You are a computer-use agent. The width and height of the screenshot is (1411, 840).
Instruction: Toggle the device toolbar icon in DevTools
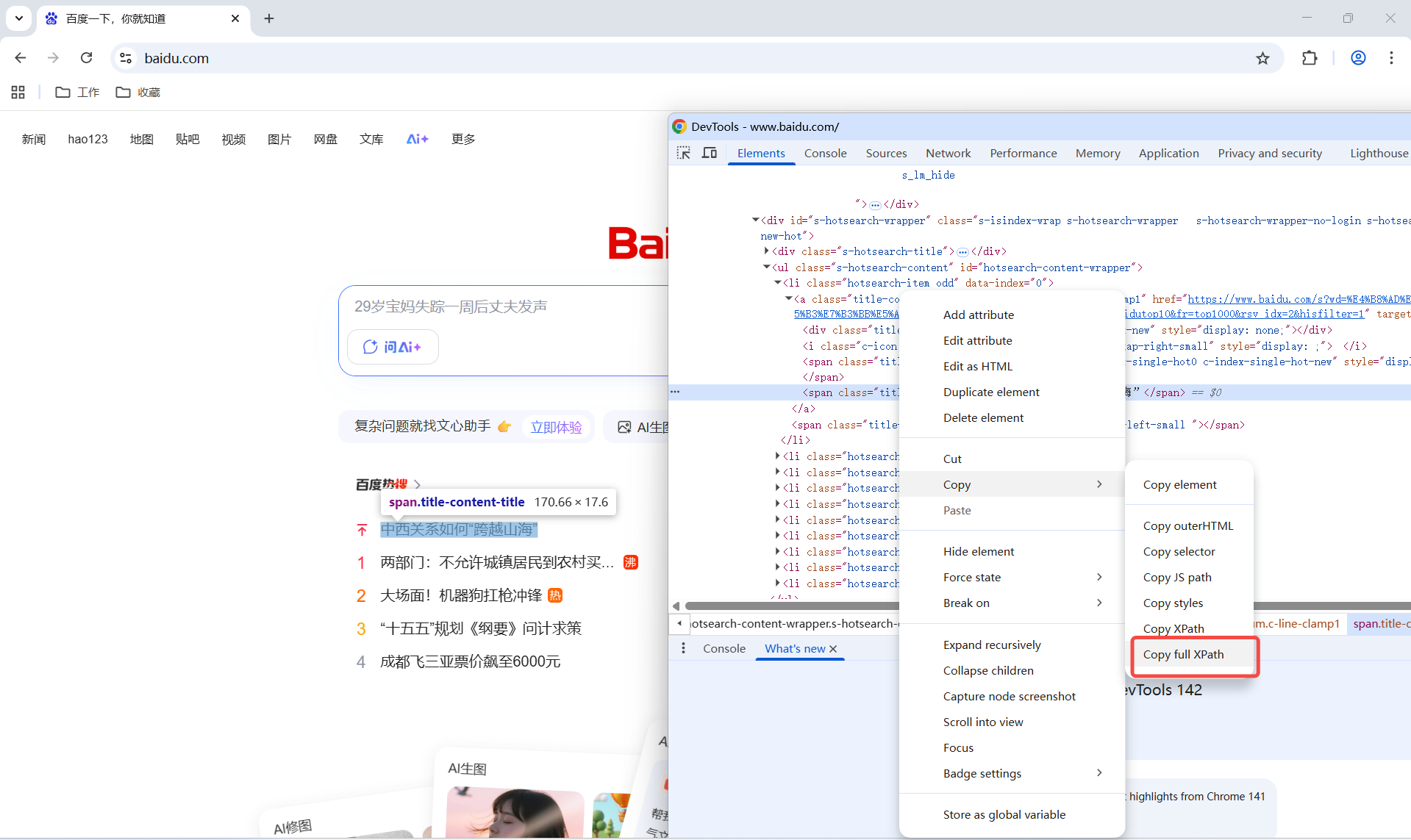[x=710, y=153]
